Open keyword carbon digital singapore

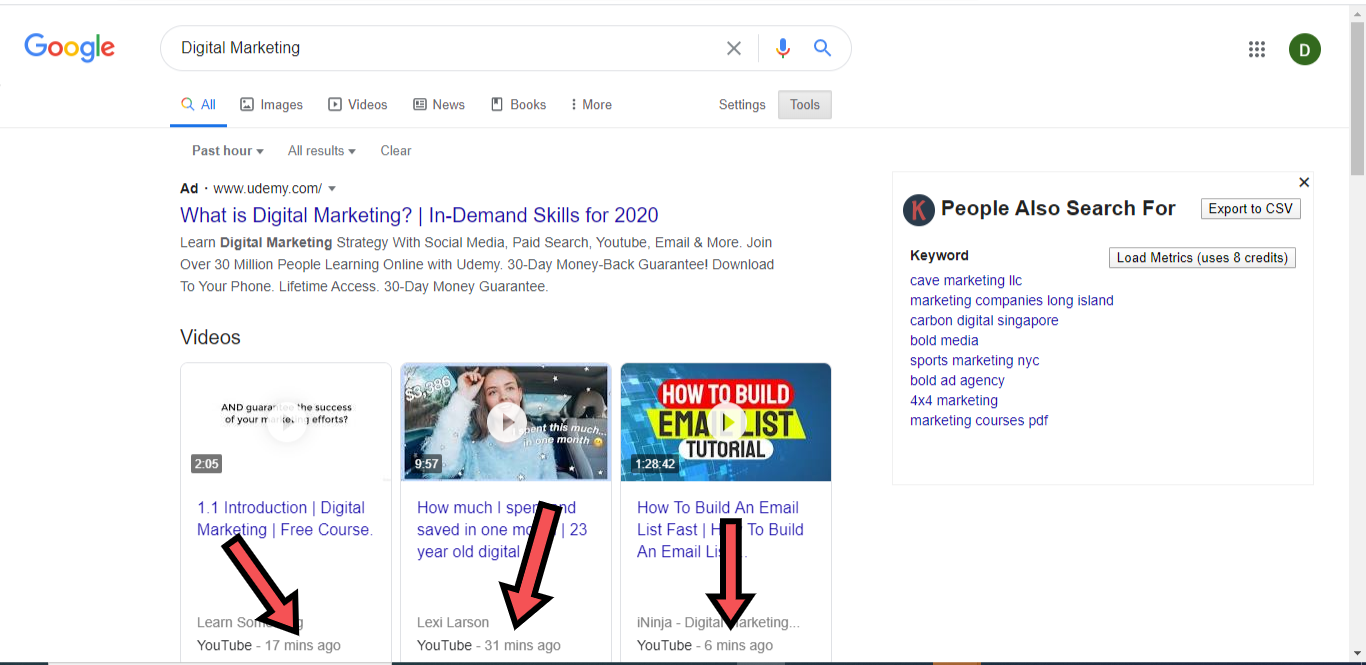pos(984,321)
